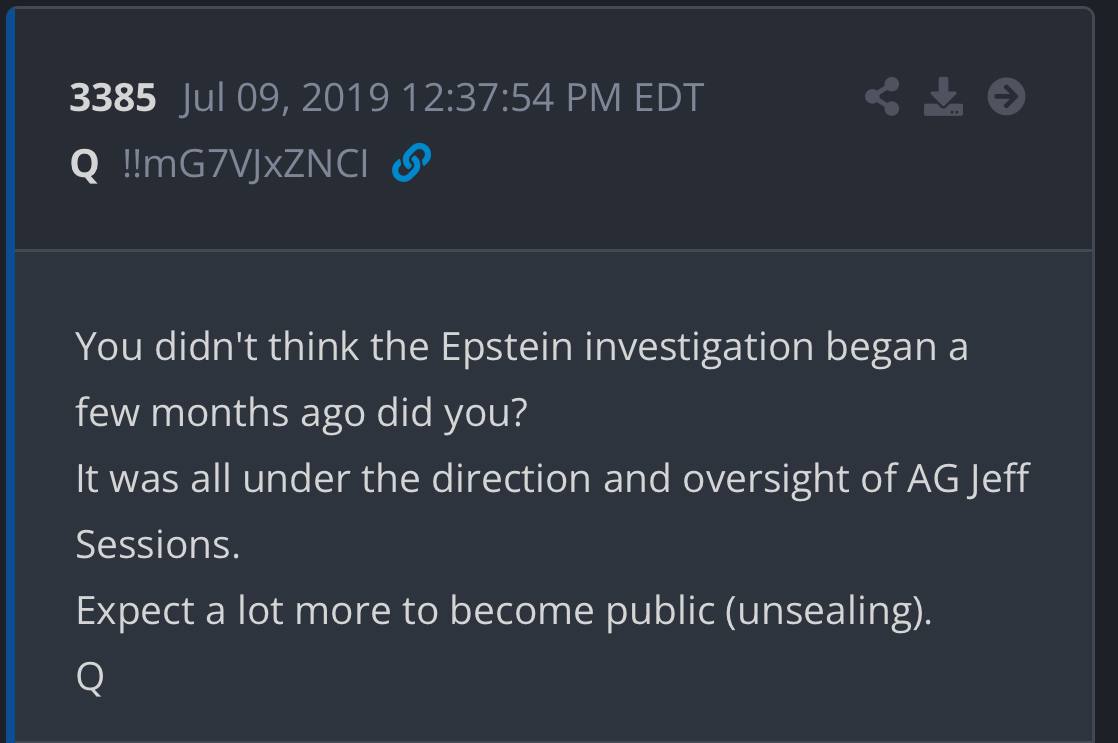Click the word '(unsealing)' in the post
Viewport: 1118px width, 743px height.
click(x=829, y=611)
